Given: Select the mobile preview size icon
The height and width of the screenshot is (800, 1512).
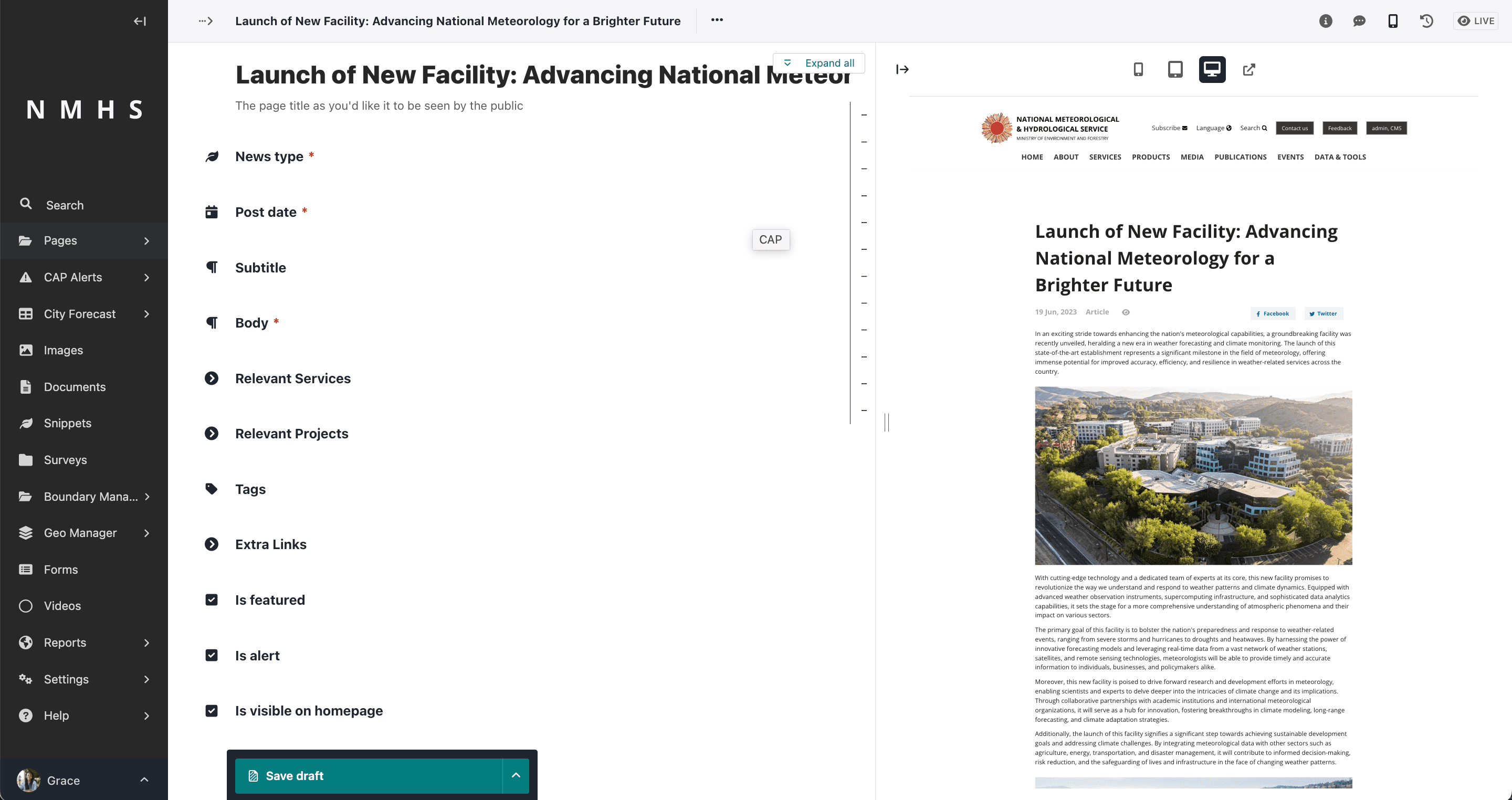Looking at the screenshot, I should 1138,69.
